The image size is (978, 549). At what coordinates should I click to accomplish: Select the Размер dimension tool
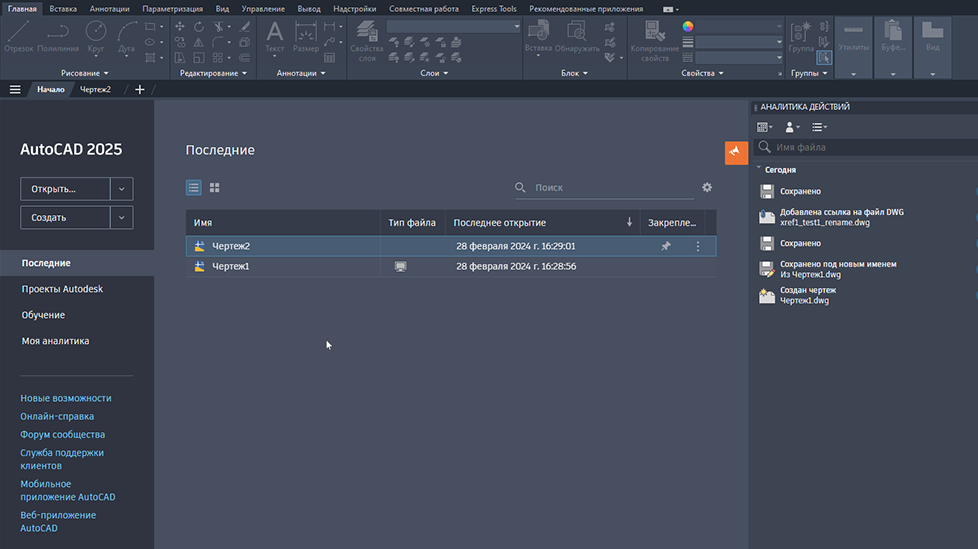click(306, 37)
